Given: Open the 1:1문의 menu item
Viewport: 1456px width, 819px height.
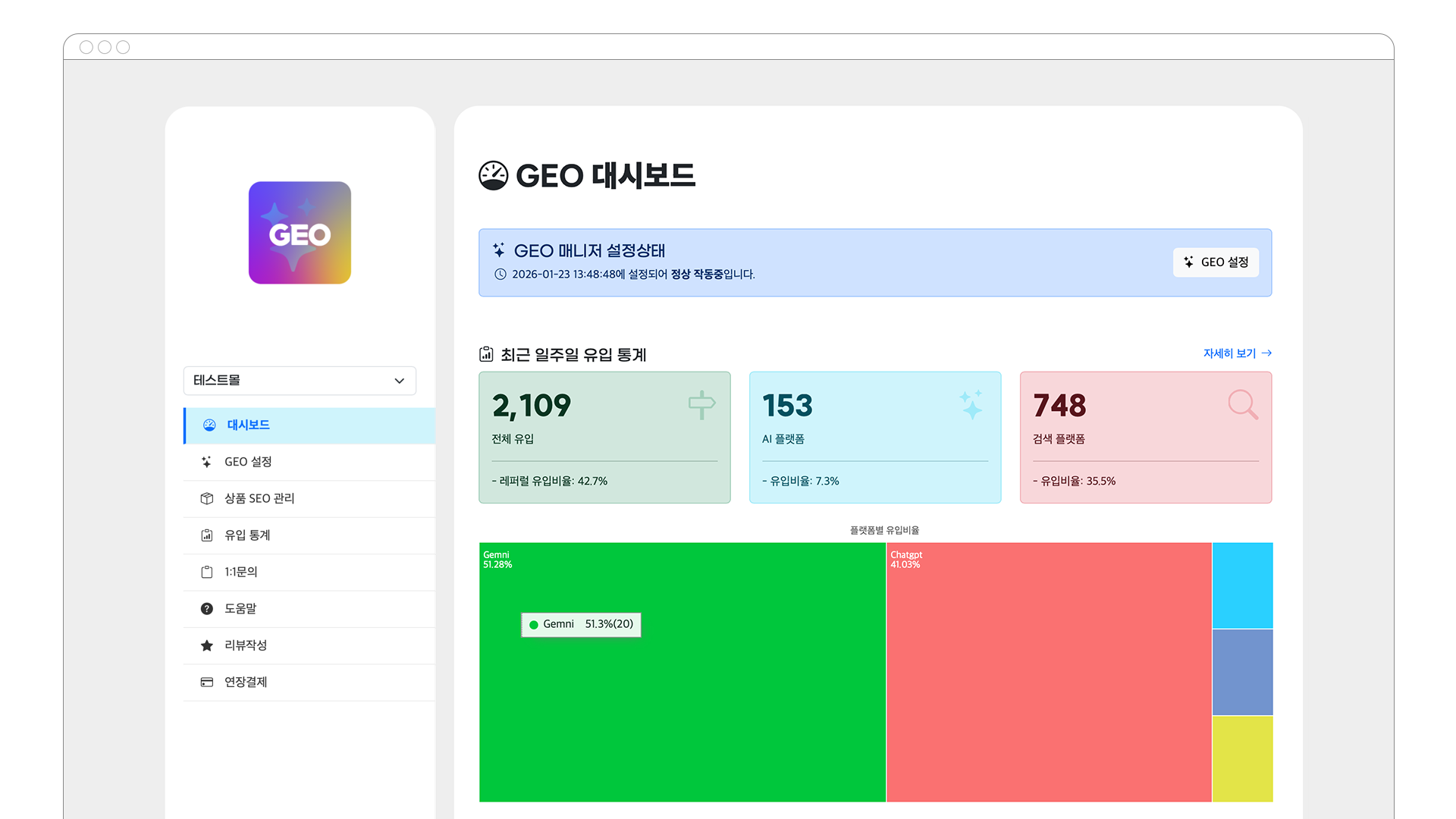Looking at the screenshot, I should pos(241,572).
